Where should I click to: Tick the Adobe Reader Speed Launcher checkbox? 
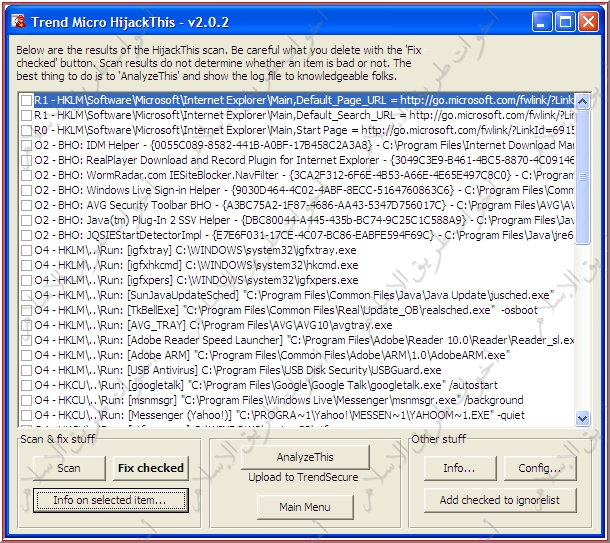coord(26,340)
